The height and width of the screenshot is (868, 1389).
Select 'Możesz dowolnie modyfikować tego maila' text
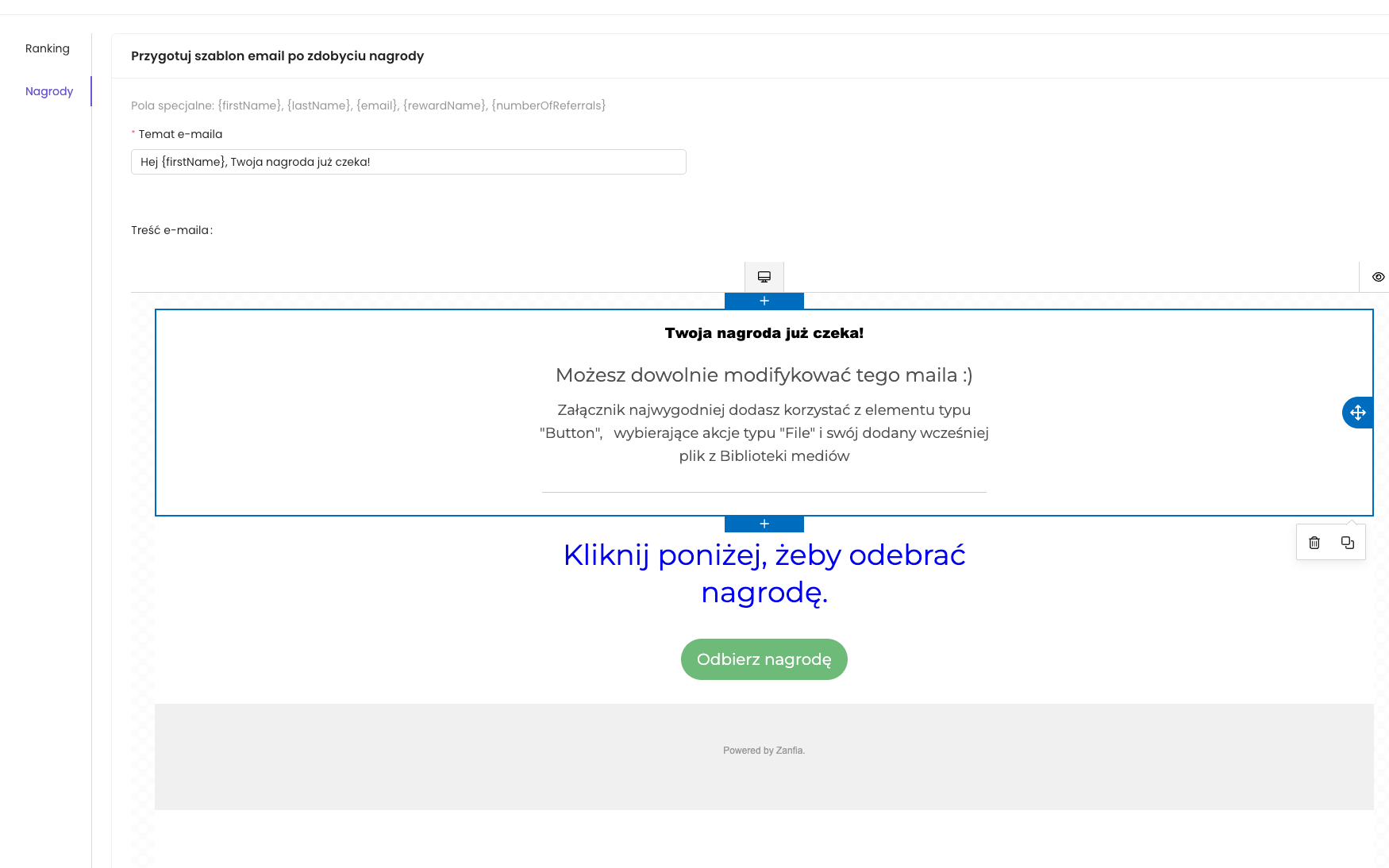click(764, 375)
